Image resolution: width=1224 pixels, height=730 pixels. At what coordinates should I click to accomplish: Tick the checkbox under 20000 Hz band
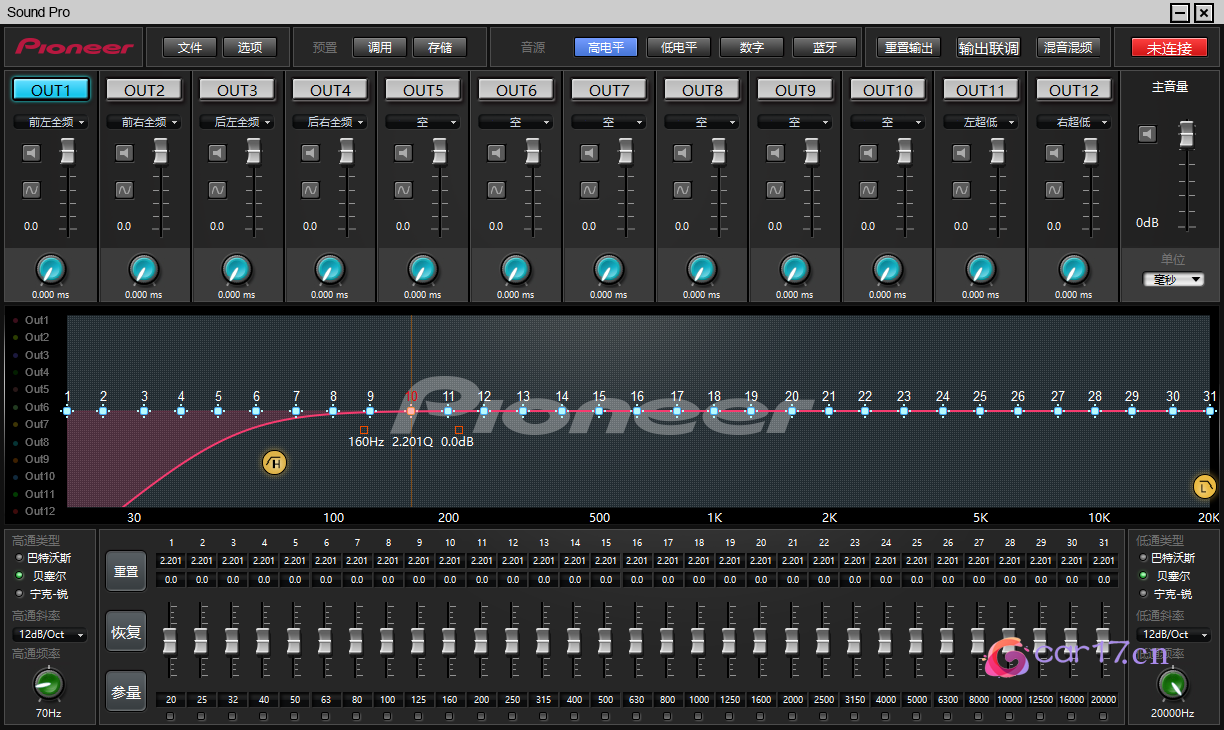[1103, 716]
